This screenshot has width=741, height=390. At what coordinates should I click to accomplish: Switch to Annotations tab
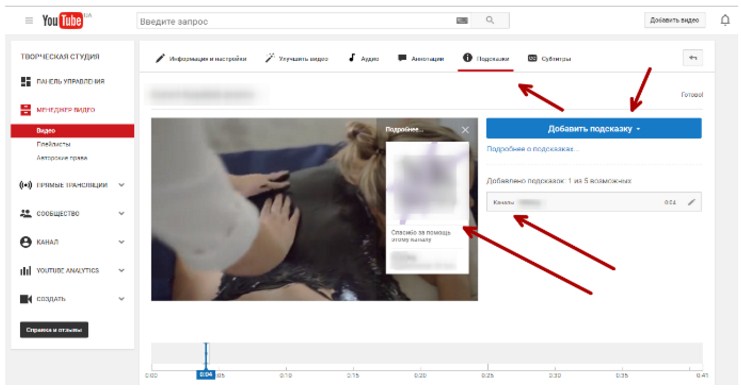[x=421, y=59]
